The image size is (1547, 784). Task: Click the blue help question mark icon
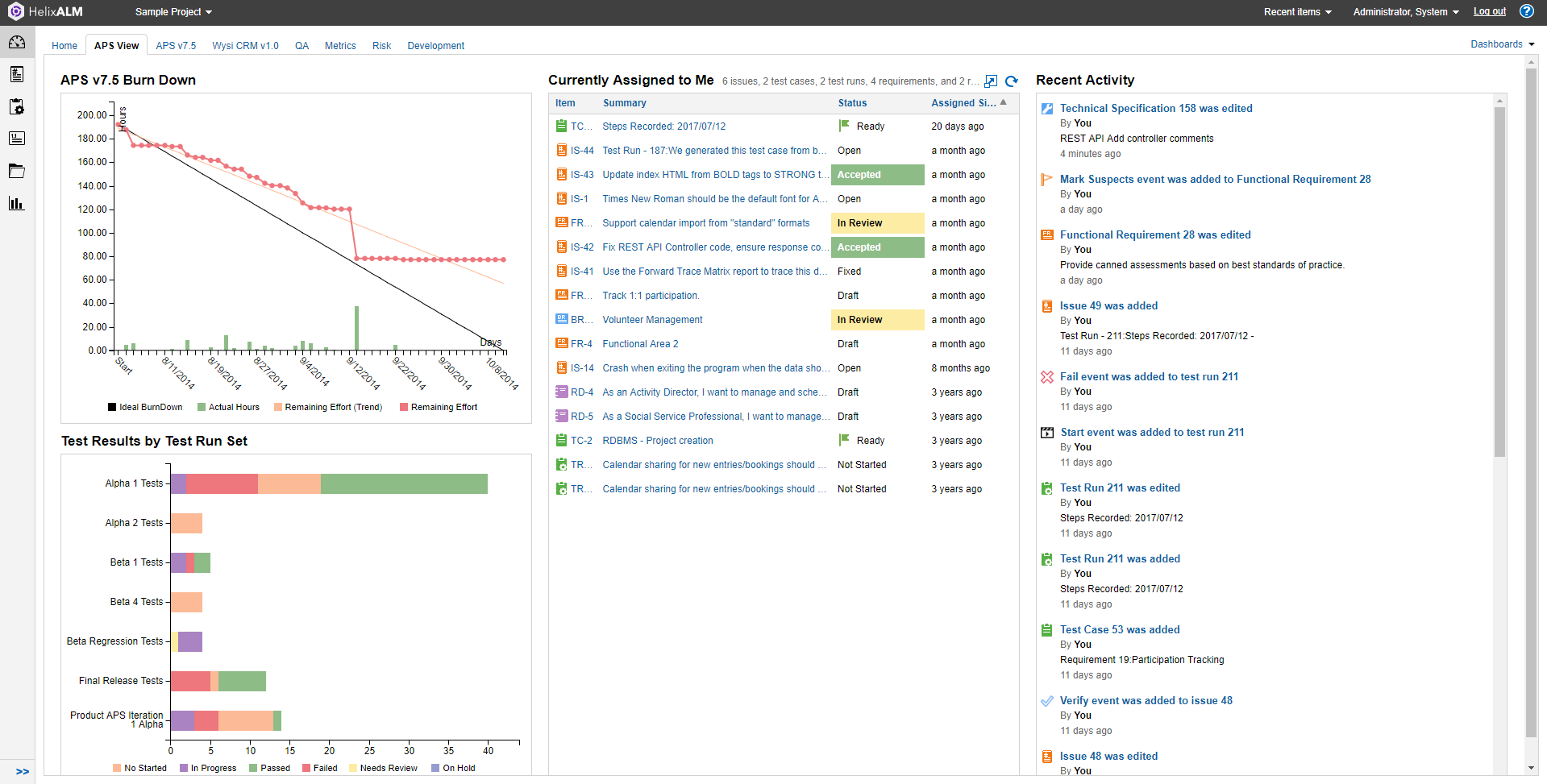click(1527, 11)
